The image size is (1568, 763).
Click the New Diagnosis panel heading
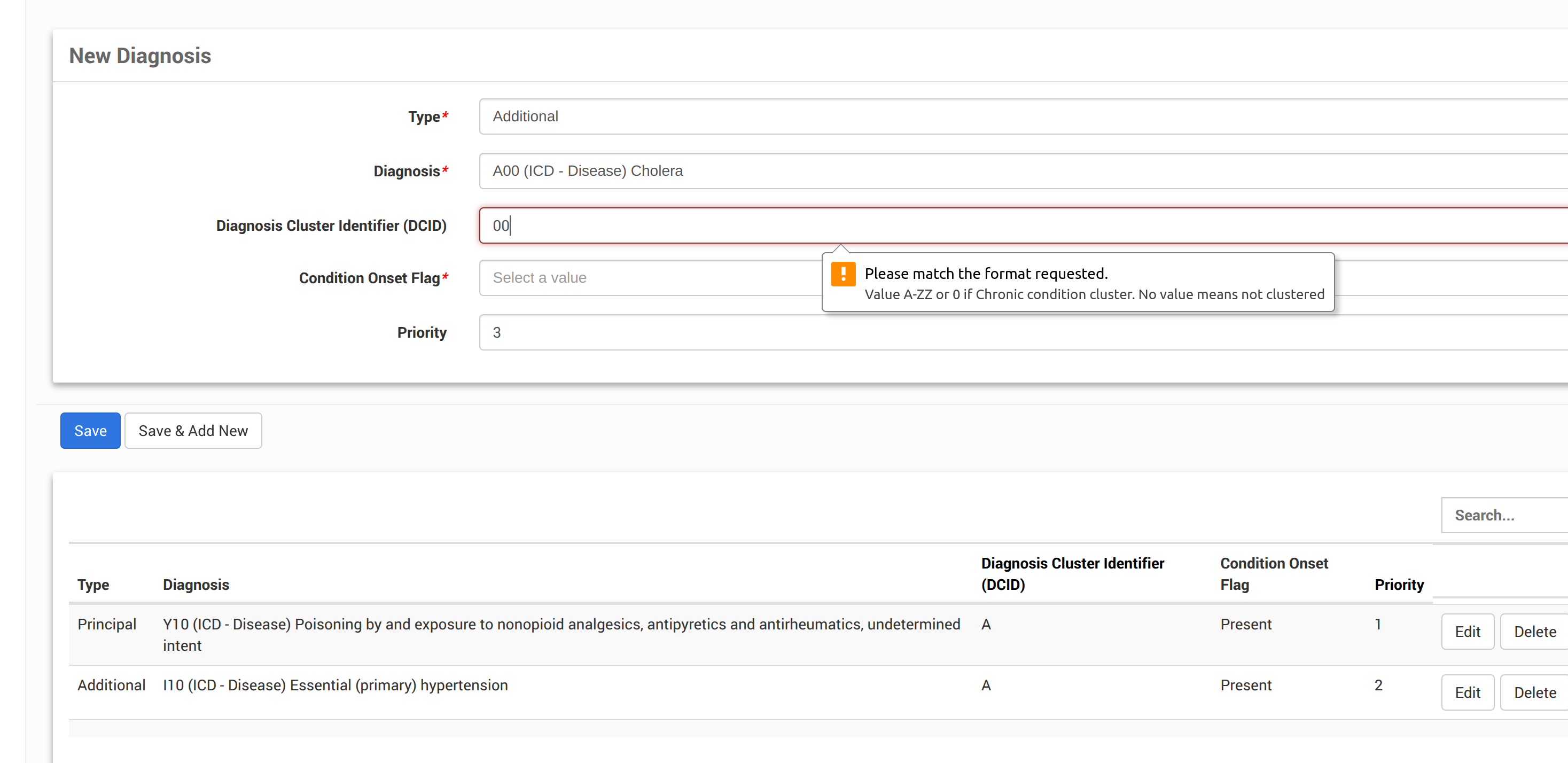pyautogui.click(x=140, y=56)
